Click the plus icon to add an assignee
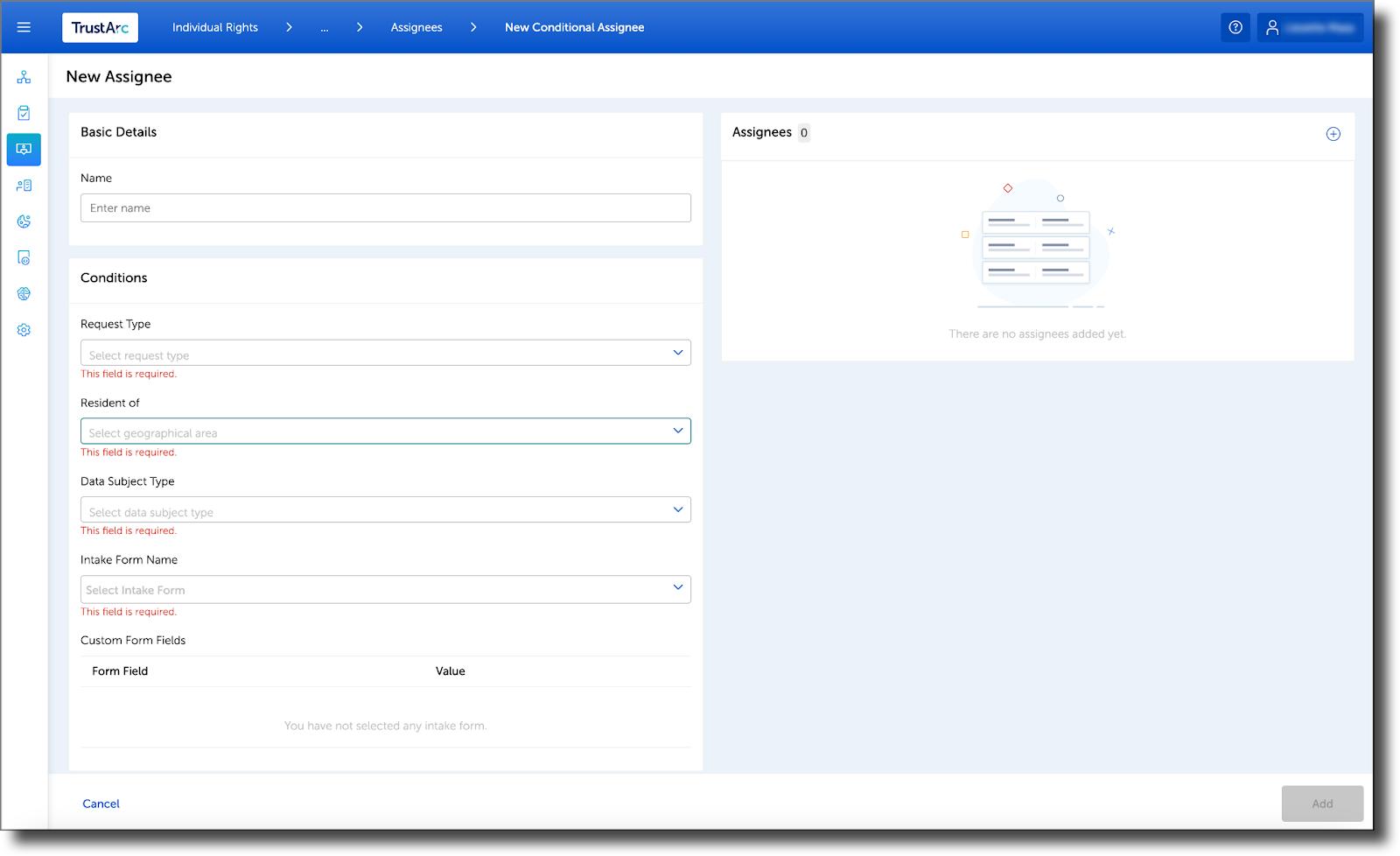This screenshot has width=1400, height=856. coord(1333,133)
